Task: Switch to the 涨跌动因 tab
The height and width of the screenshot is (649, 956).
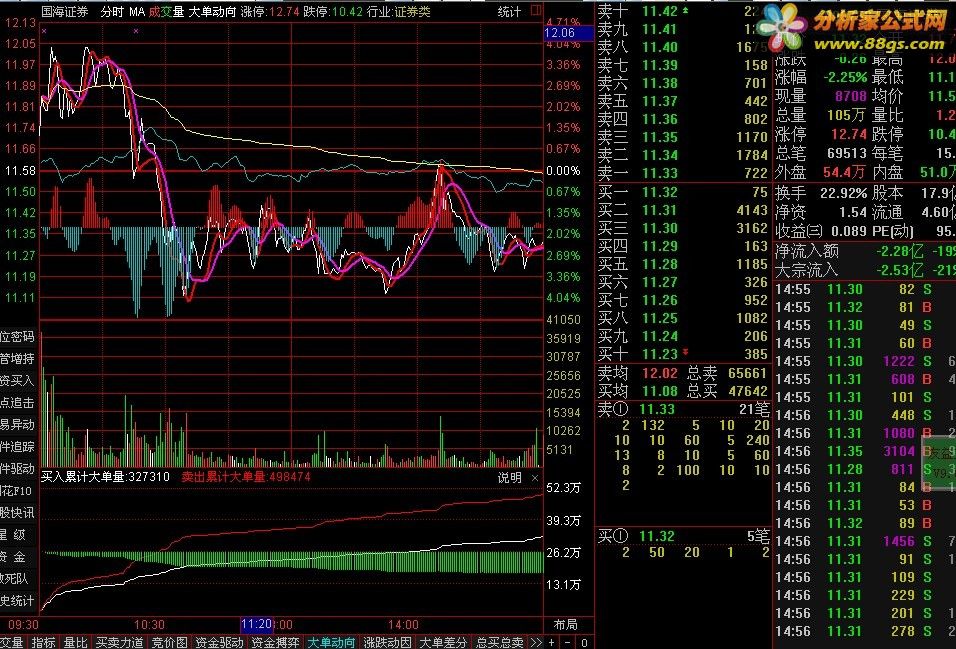Action: (387, 642)
